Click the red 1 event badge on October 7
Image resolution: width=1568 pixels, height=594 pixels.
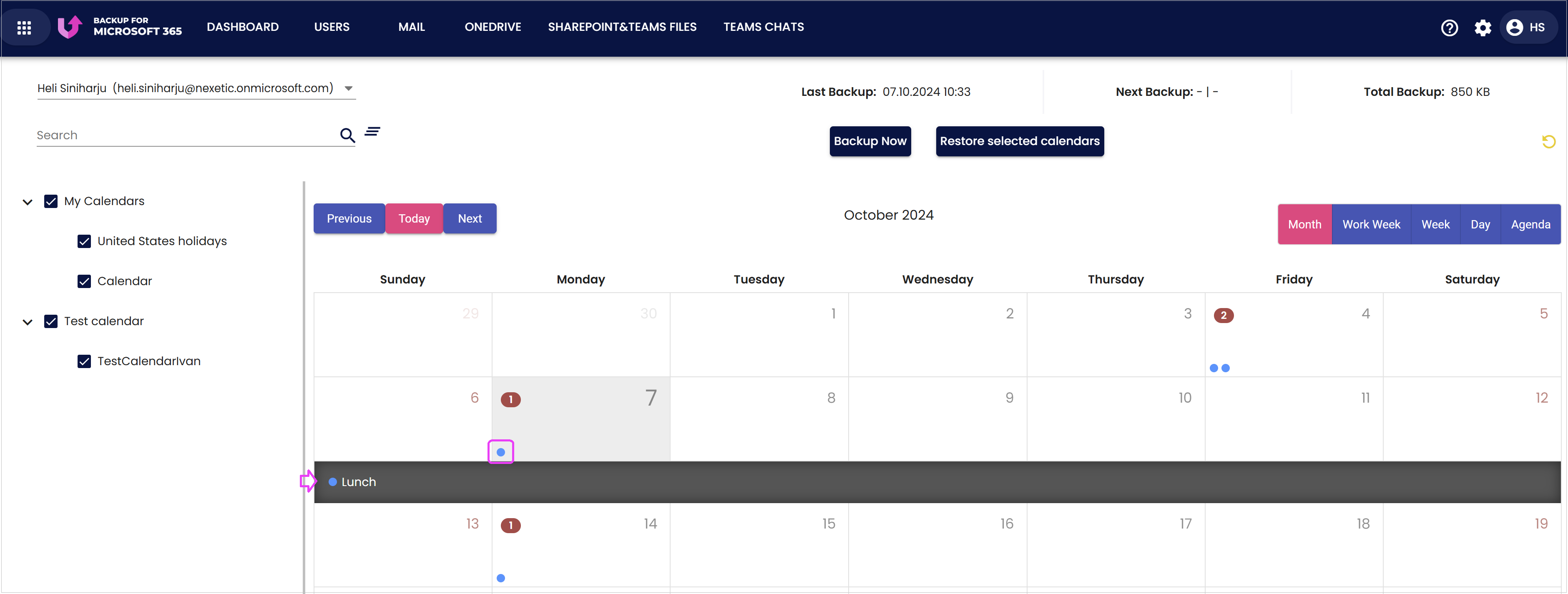point(511,399)
